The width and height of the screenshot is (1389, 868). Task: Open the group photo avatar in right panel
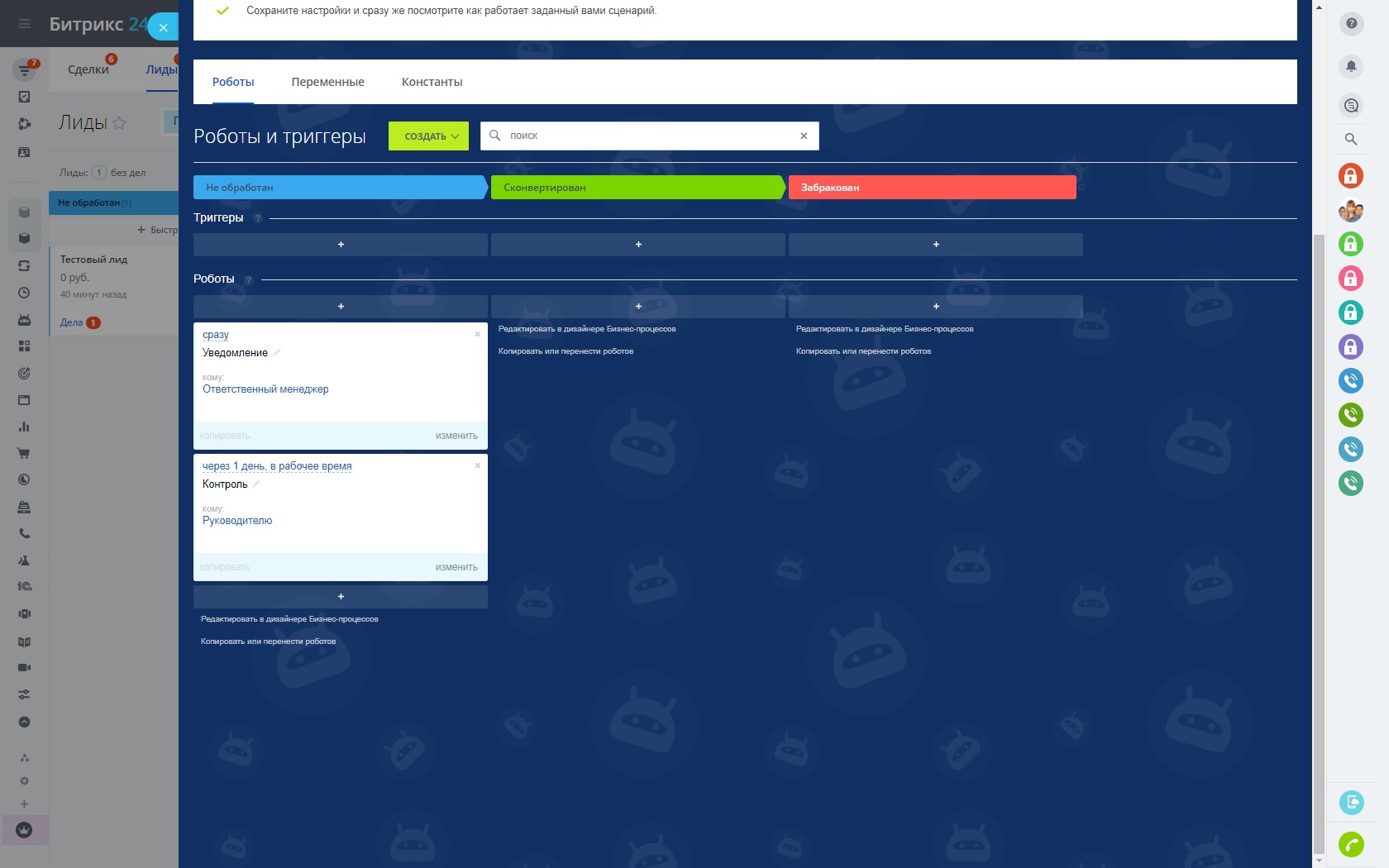[x=1351, y=210]
